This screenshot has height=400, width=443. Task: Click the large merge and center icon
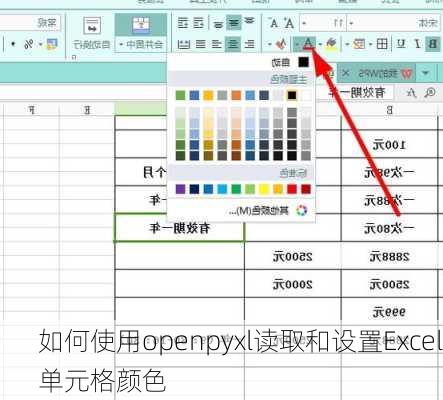tap(141, 25)
